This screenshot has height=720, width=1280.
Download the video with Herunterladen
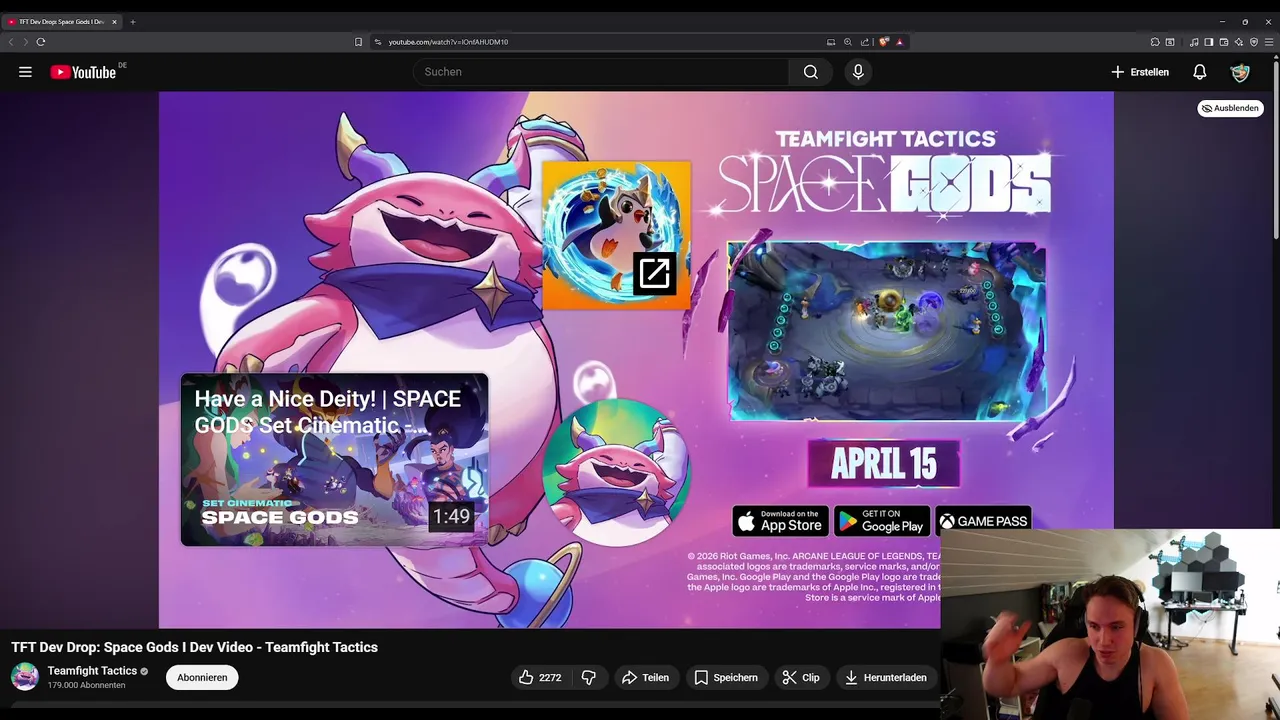(x=886, y=677)
